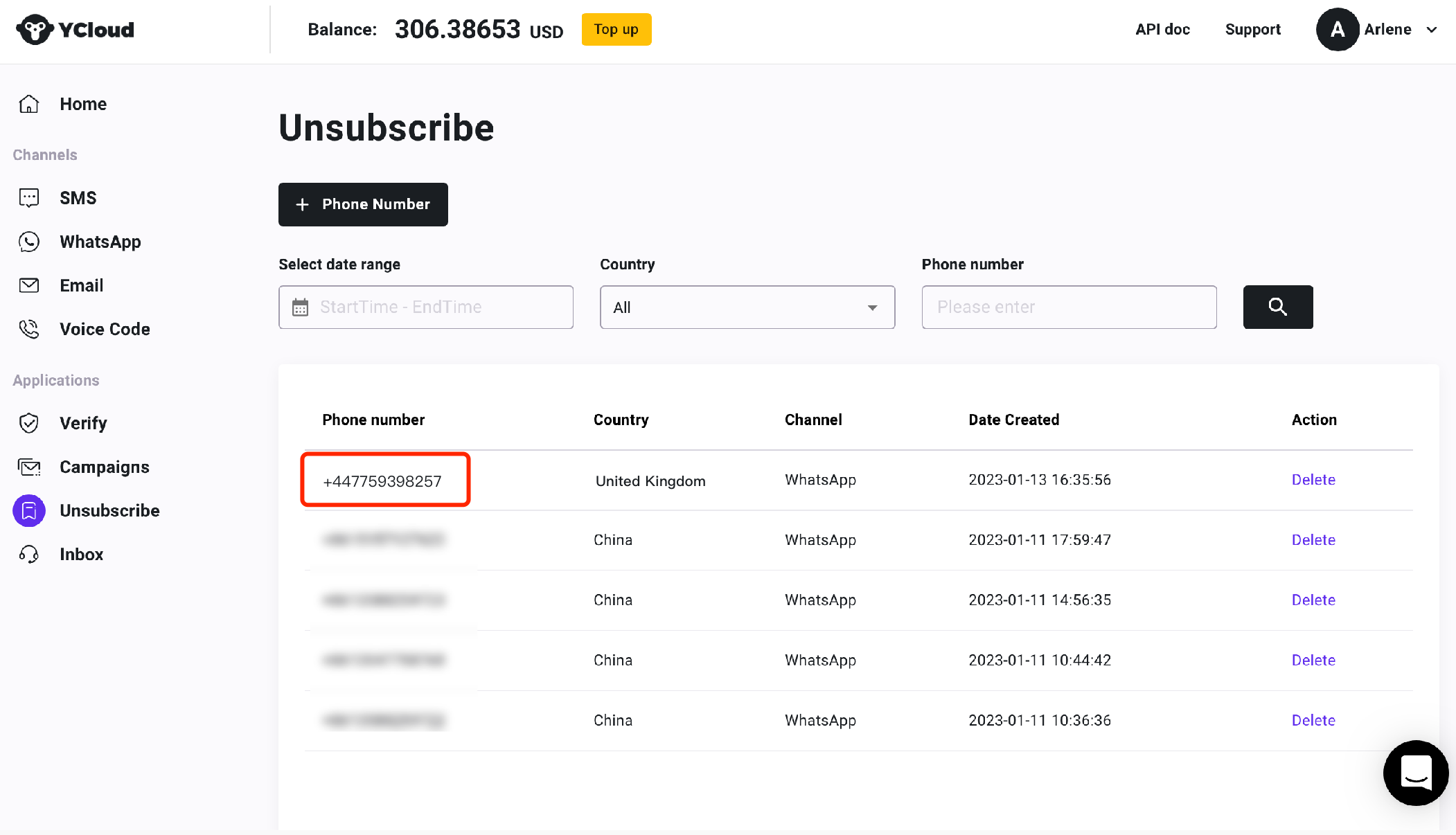Delete the United Kingdom number row
Image resolution: width=1456 pixels, height=835 pixels.
[x=1313, y=480]
